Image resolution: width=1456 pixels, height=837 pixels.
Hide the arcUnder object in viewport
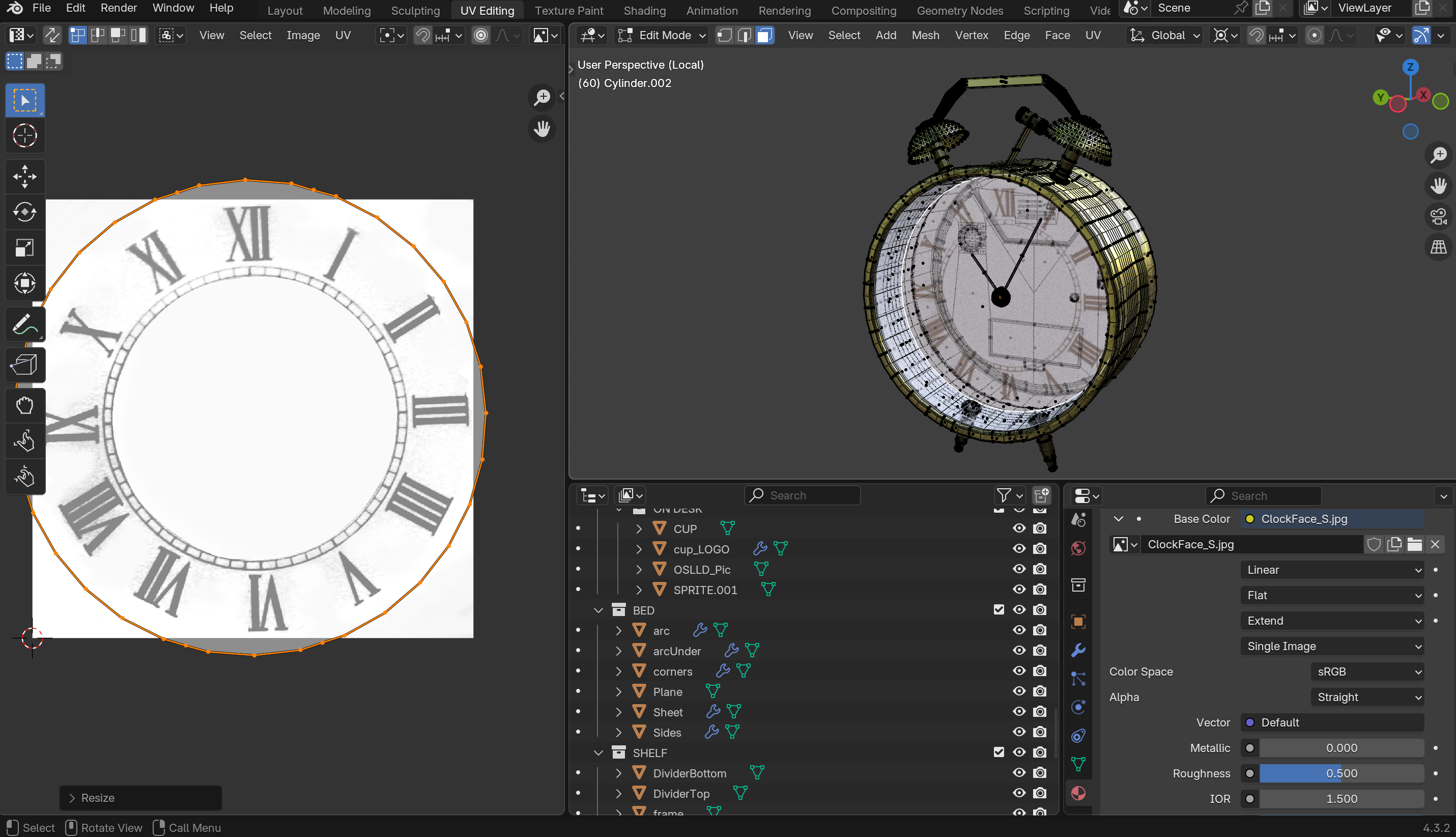click(x=1019, y=651)
